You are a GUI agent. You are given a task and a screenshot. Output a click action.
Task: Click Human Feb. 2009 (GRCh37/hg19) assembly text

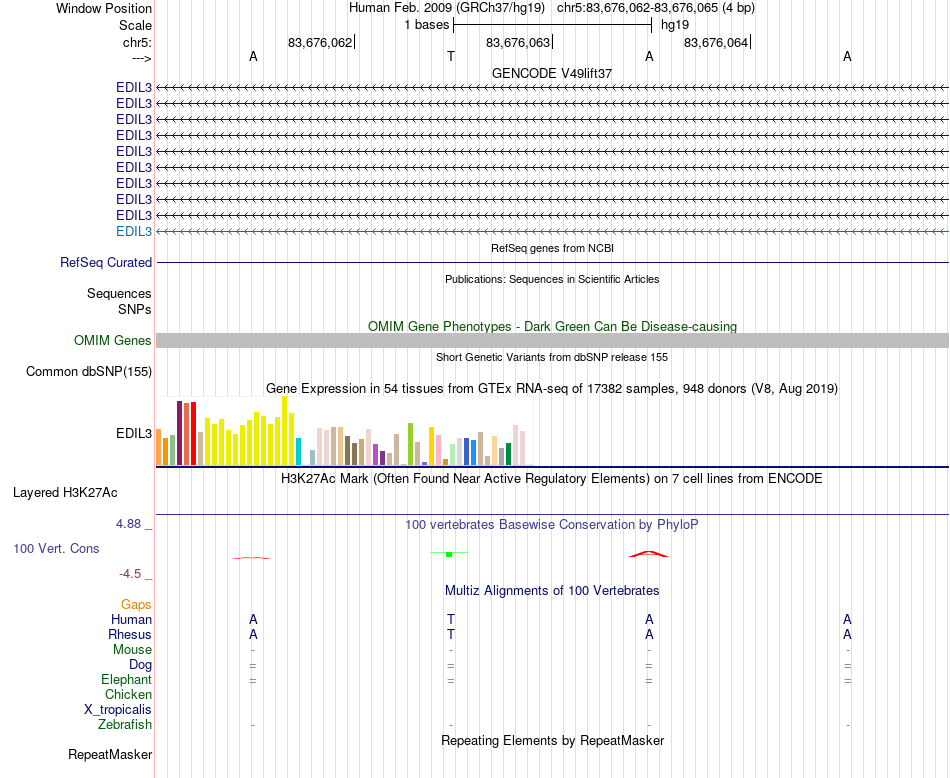(x=447, y=8)
